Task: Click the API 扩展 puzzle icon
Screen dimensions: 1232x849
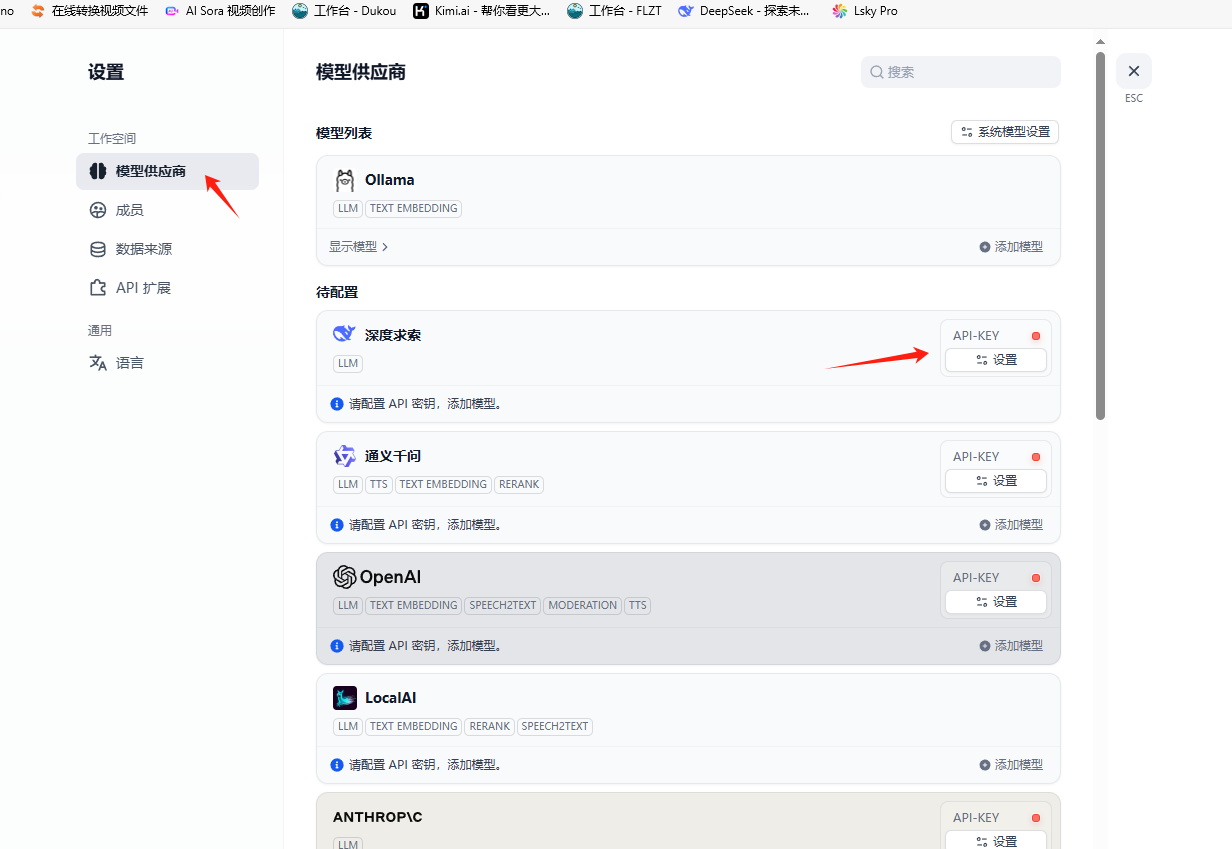Action: tap(98, 288)
